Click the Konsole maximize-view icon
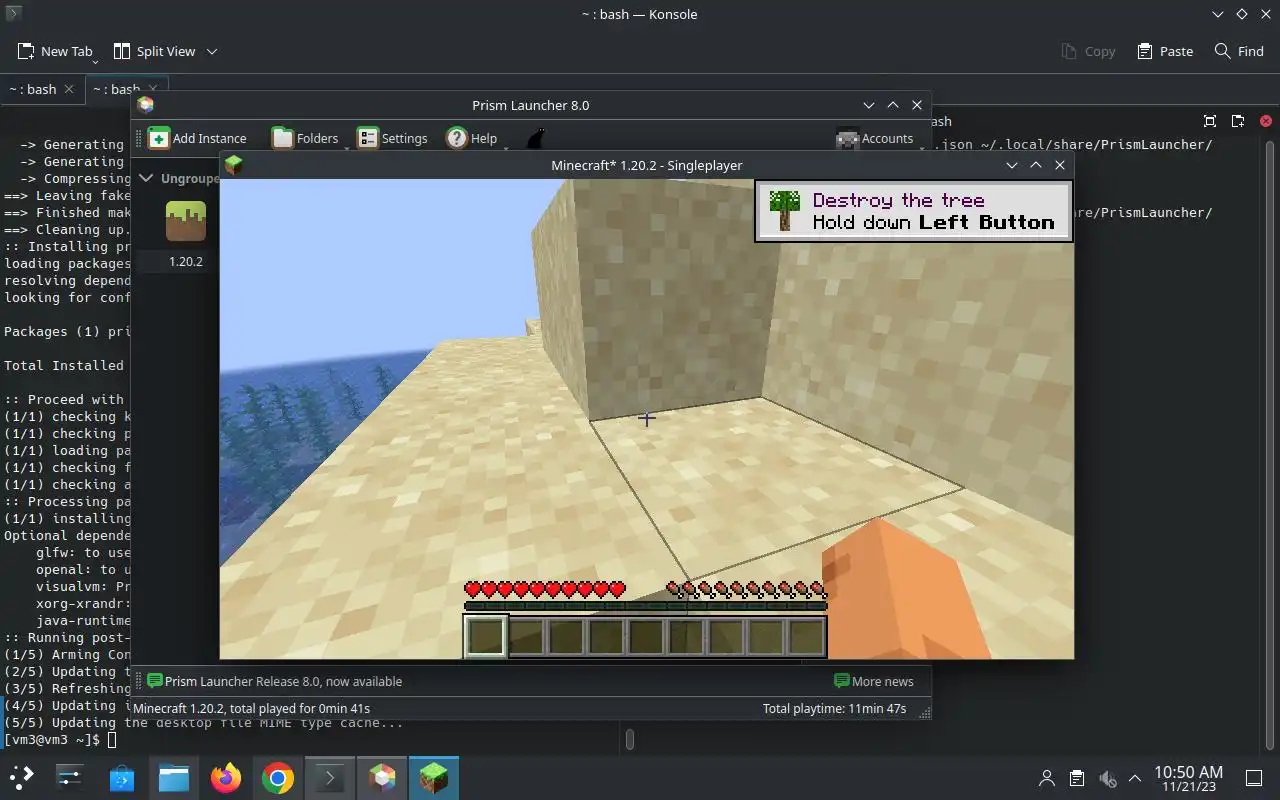Viewport: 1280px width, 800px height. 1210,121
